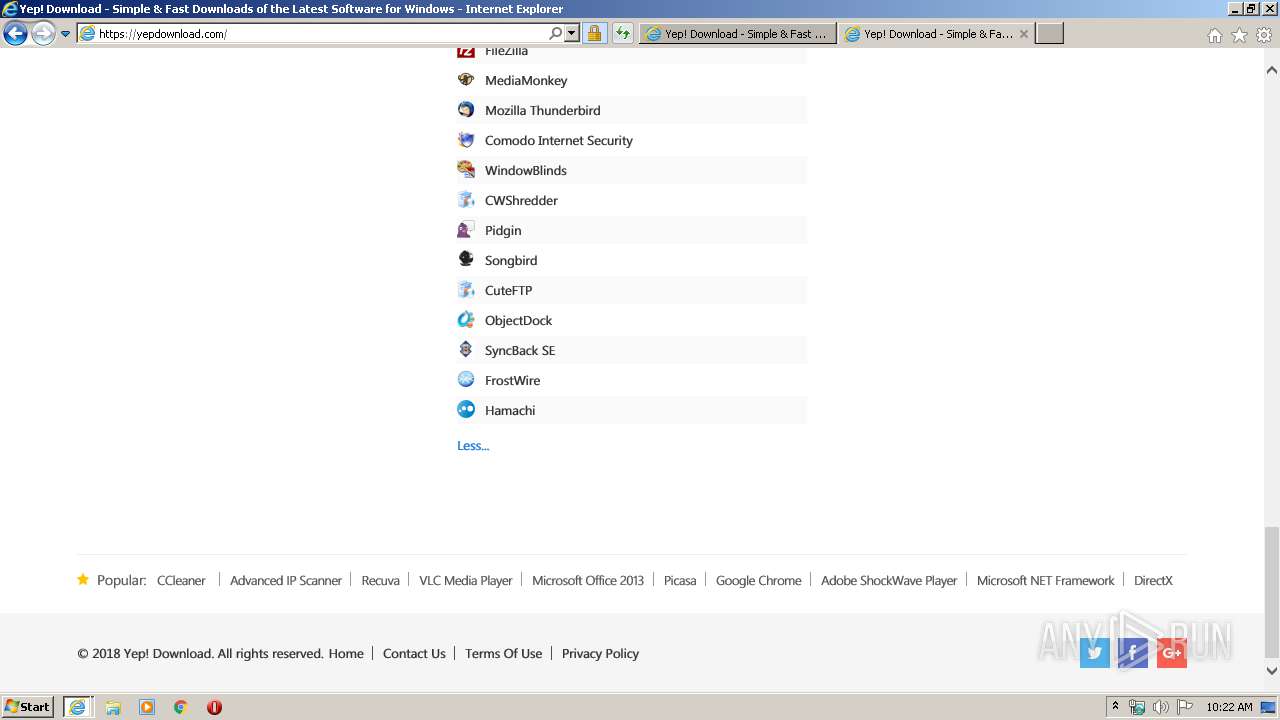Launch Google Chrome from the taskbar
The width and height of the screenshot is (1280, 720).
181,707
